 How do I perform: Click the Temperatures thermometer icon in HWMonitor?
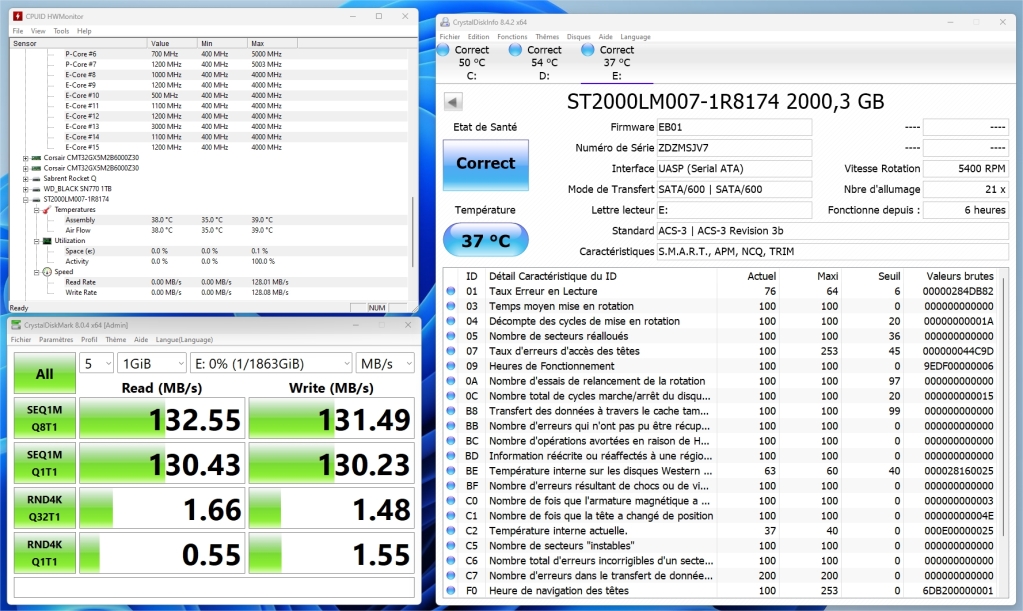[x=47, y=209]
